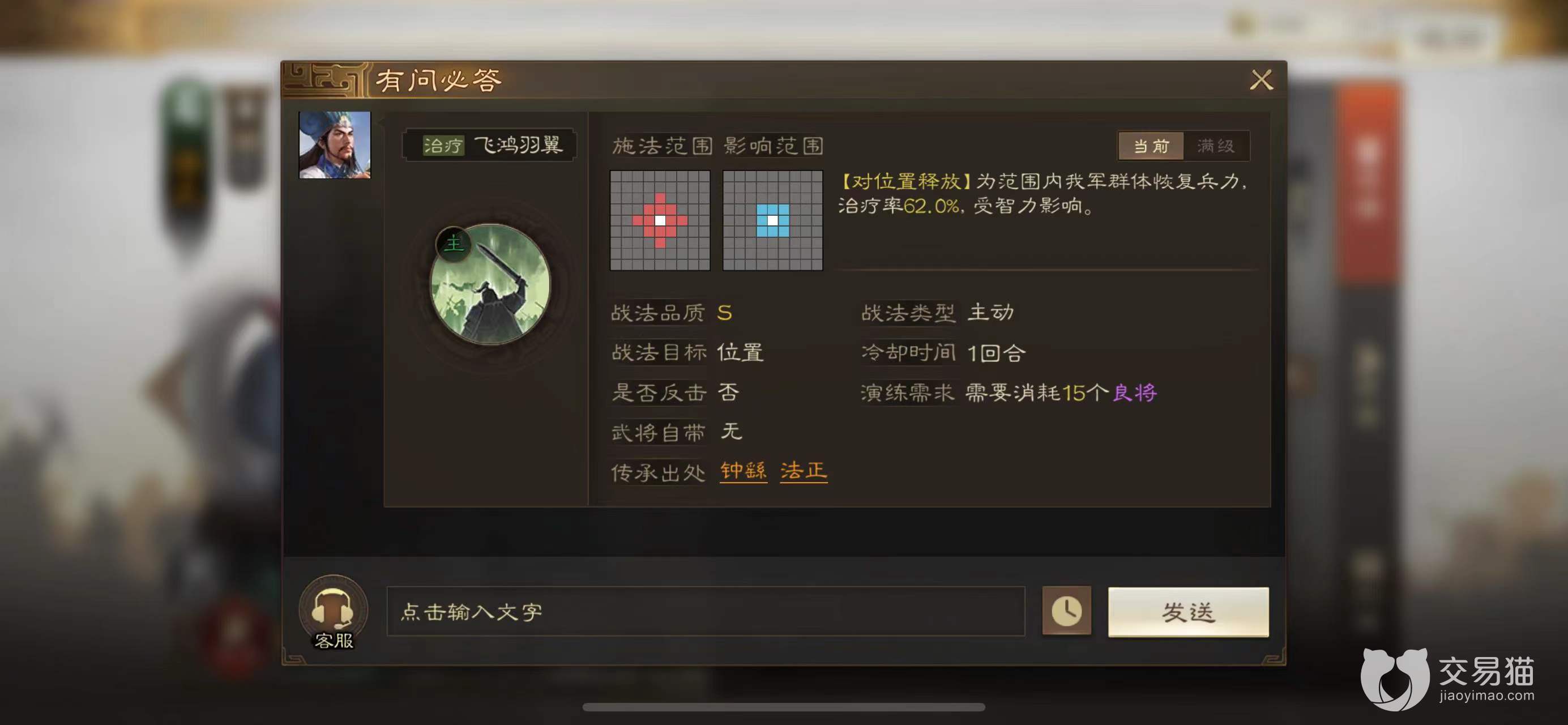Open the 法正 inheritance source link
This screenshot has width=1568, height=725.
coord(804,471)
